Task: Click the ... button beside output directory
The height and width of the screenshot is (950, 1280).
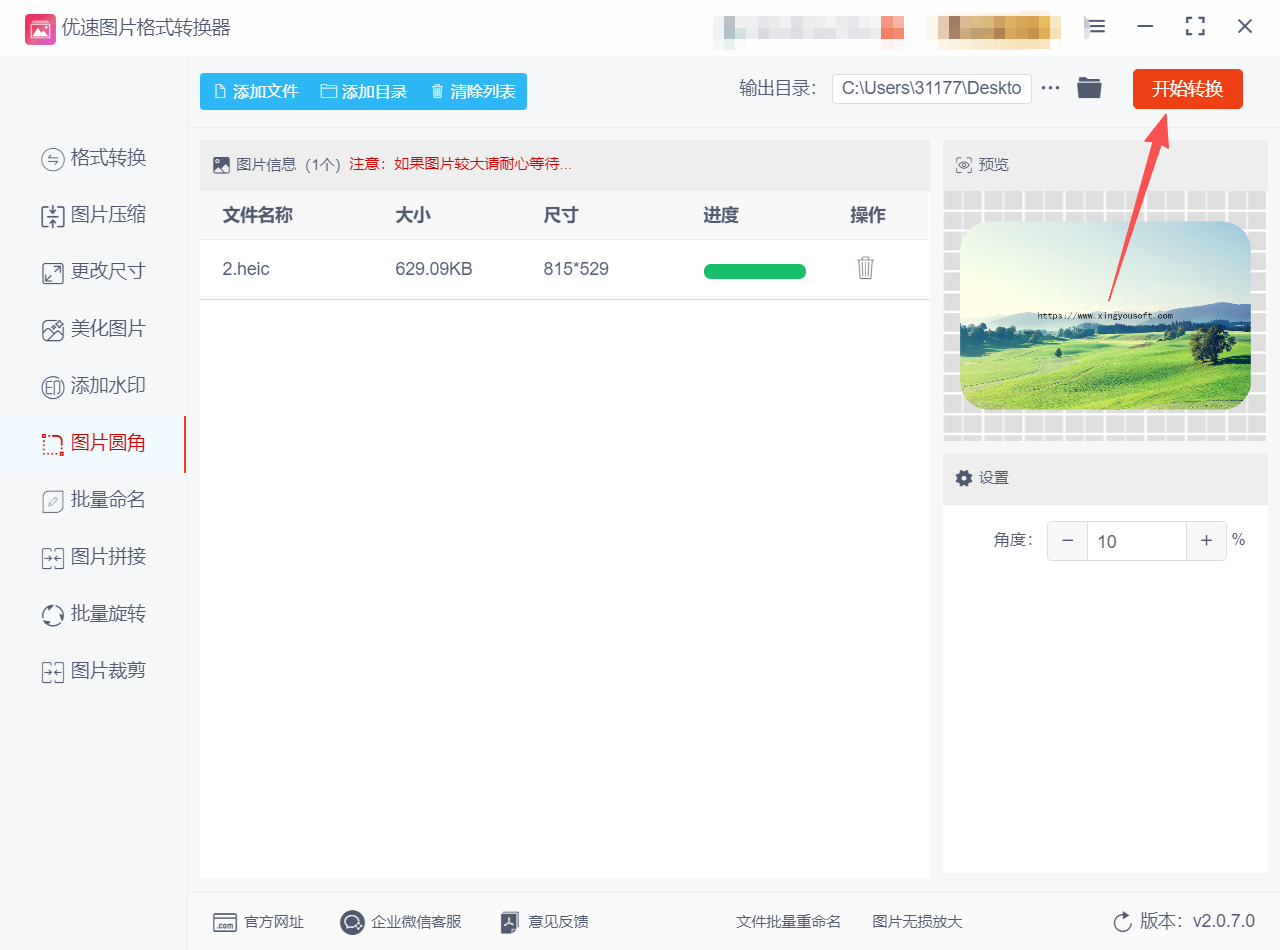Action: pyautogui.click(x=1050, y=88)
